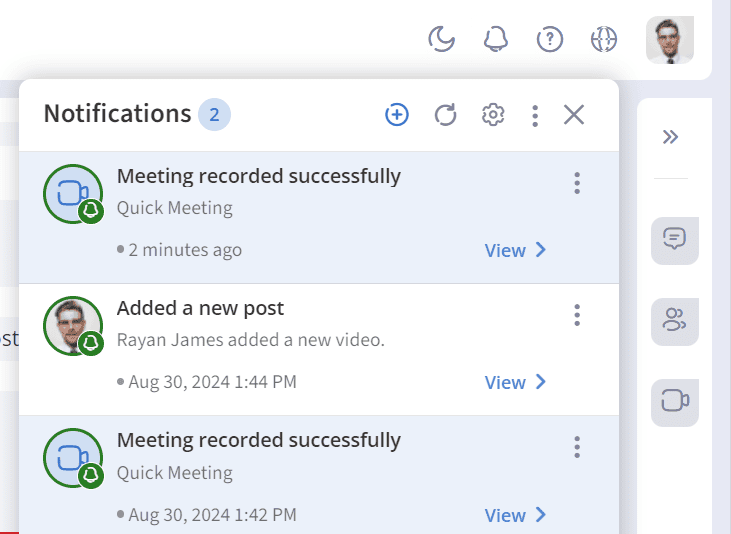Image resolution: width=731 pixels, height=534 pixels.
Task: Open the chat icon in right sidebar
Action: point(675,240)
